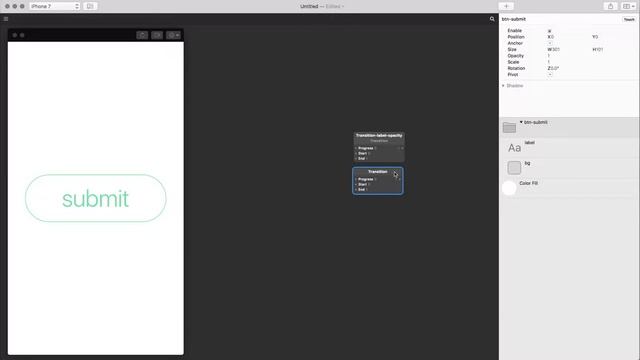Click the Size W field

tap(553, 49)
